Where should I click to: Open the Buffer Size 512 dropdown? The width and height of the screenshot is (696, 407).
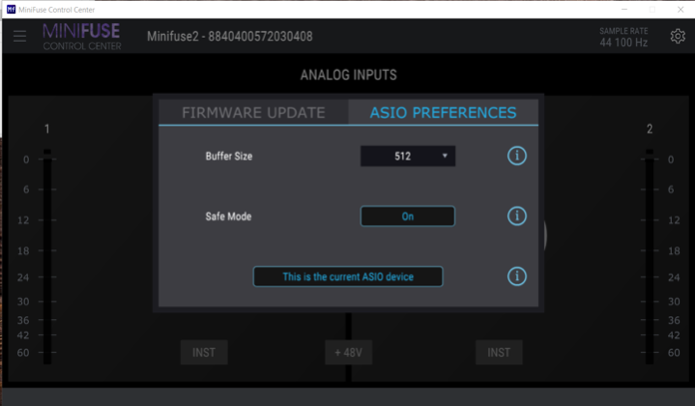[x=407, y=156]
